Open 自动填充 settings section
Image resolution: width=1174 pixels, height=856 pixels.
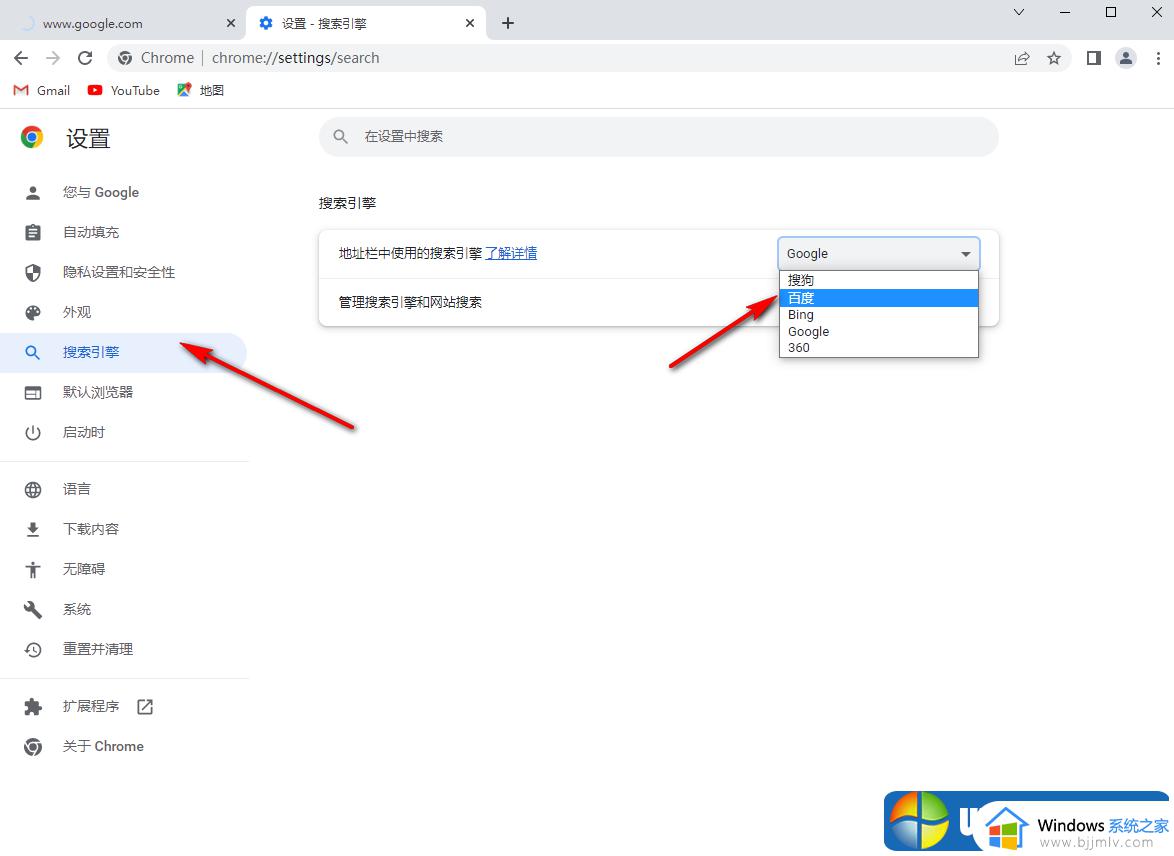(x=124, y=232)
